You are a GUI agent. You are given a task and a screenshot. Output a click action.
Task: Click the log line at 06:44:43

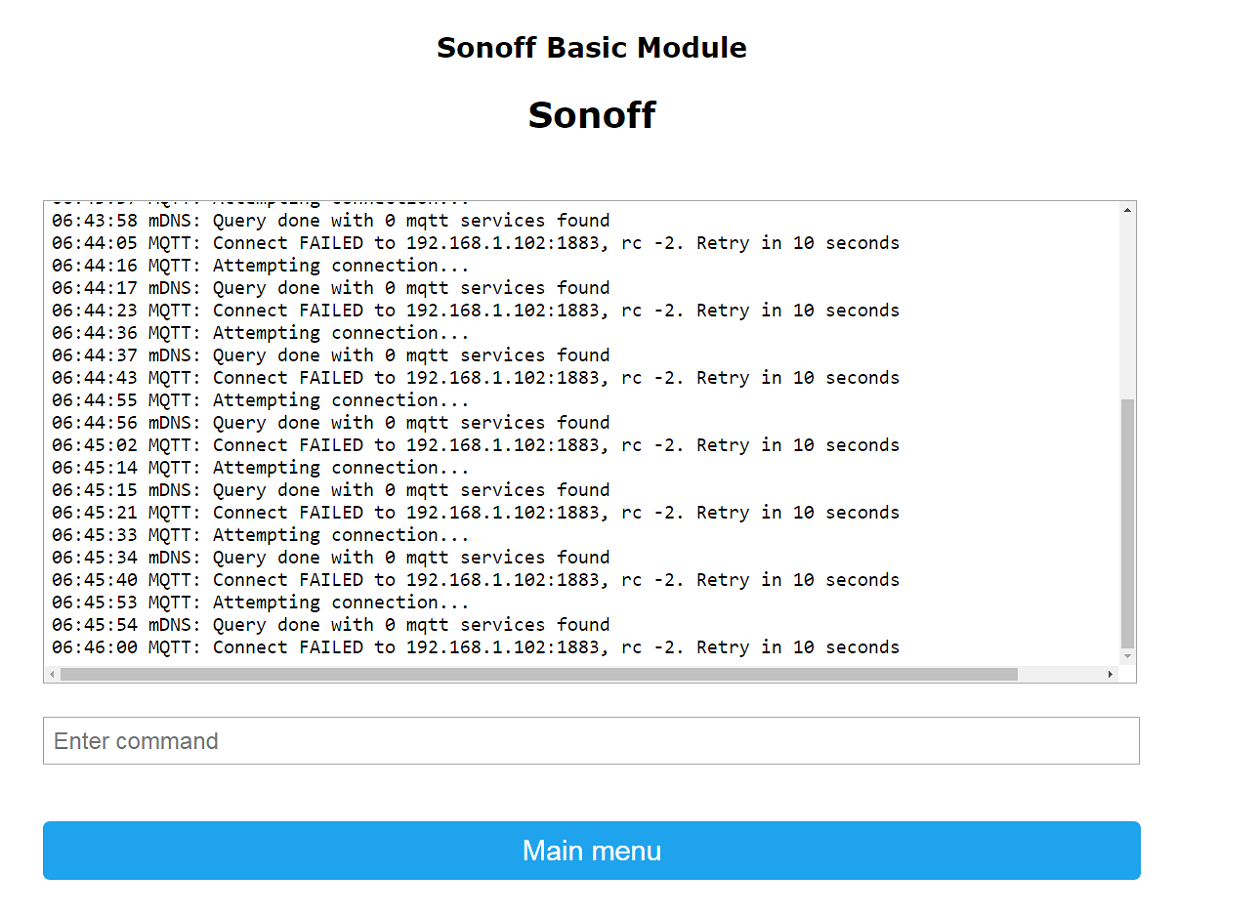pos(476,377)
